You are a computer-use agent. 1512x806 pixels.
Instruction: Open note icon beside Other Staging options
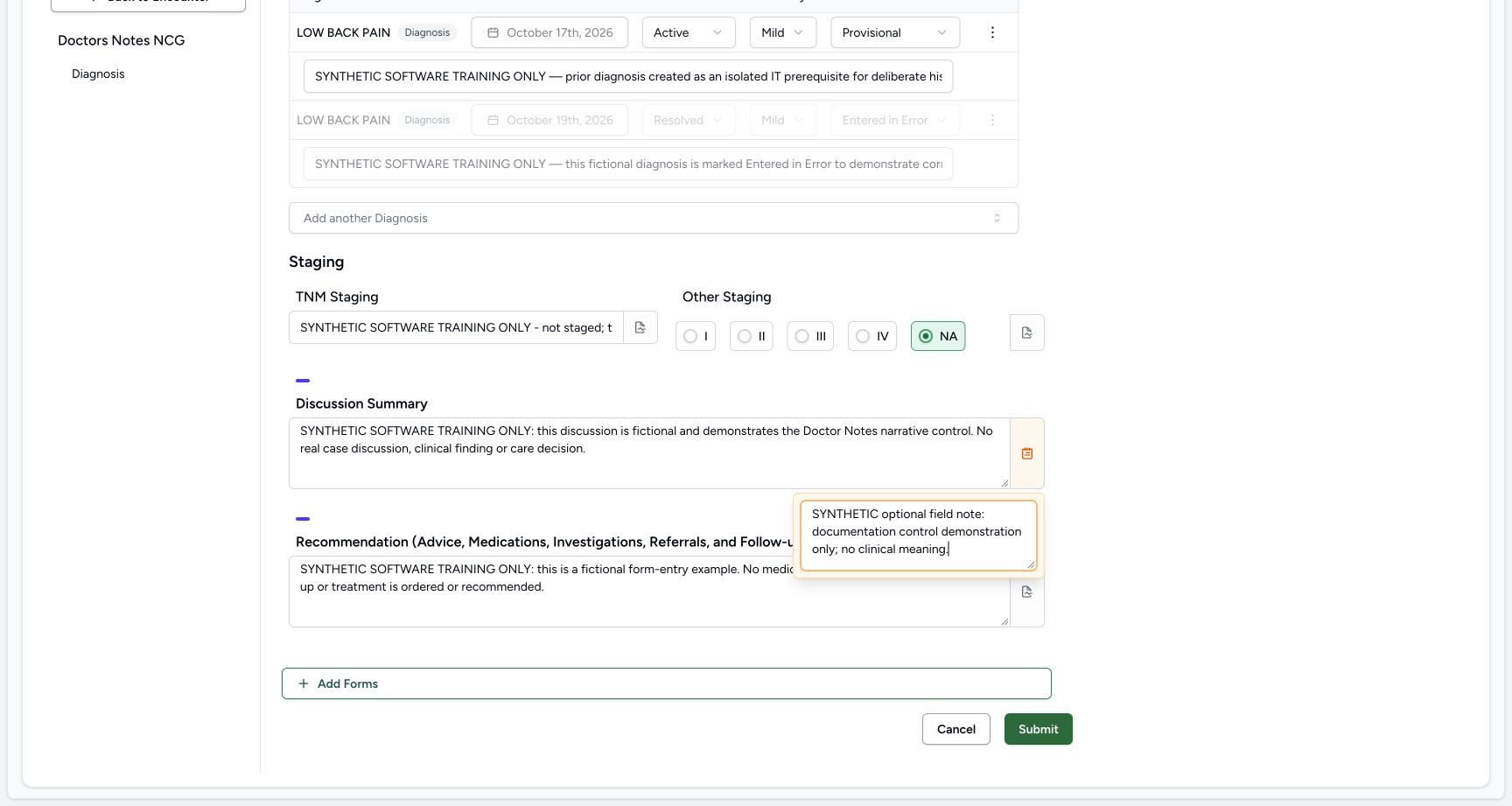[1027, 333]
